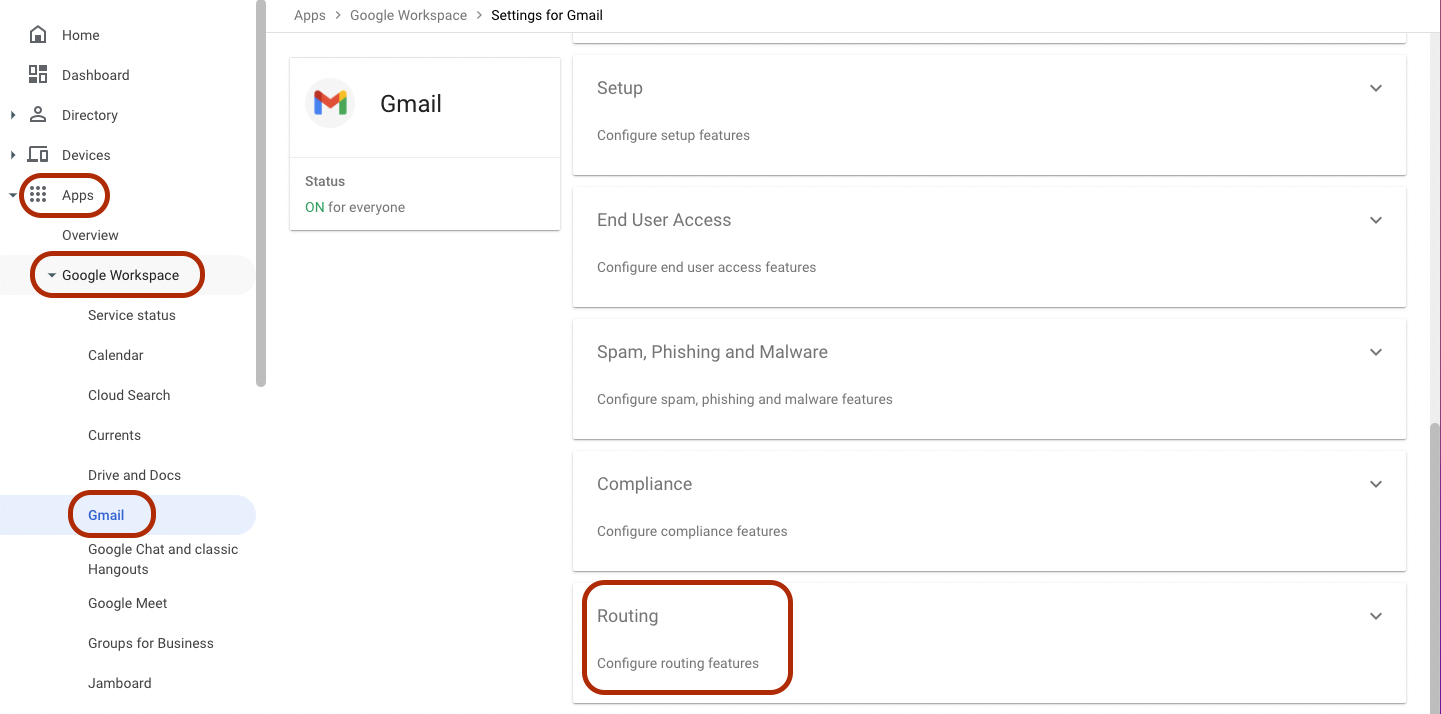Click the Apps breadcrumb link

click(x=309, y=15)
